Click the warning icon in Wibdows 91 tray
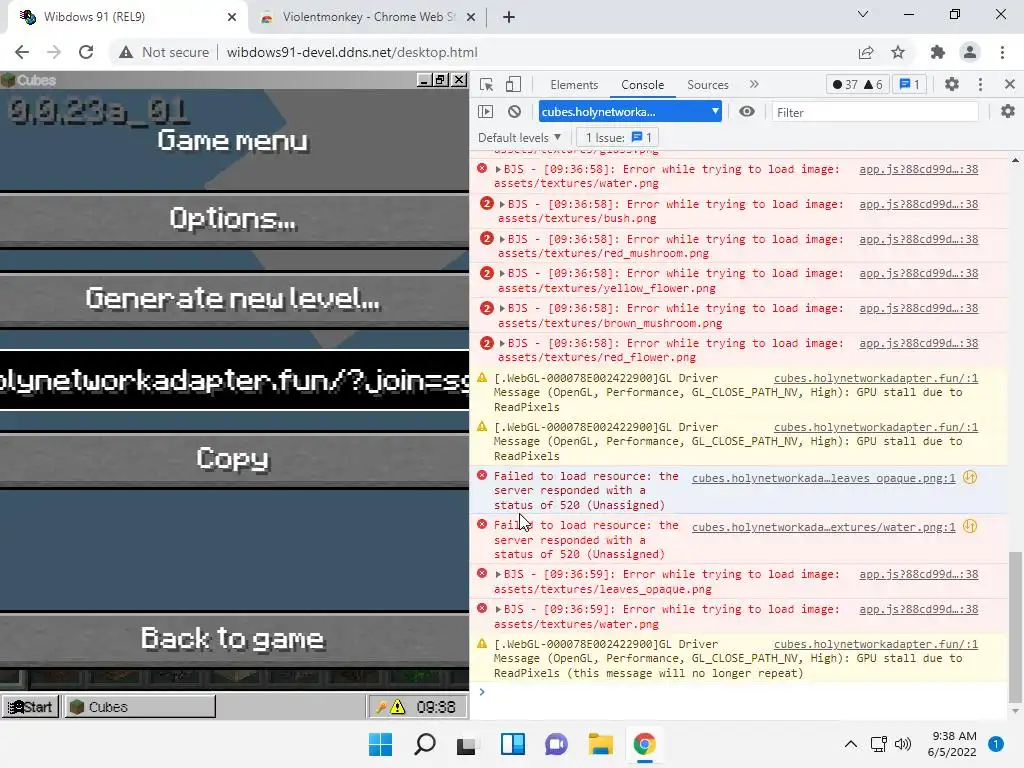 398,707
